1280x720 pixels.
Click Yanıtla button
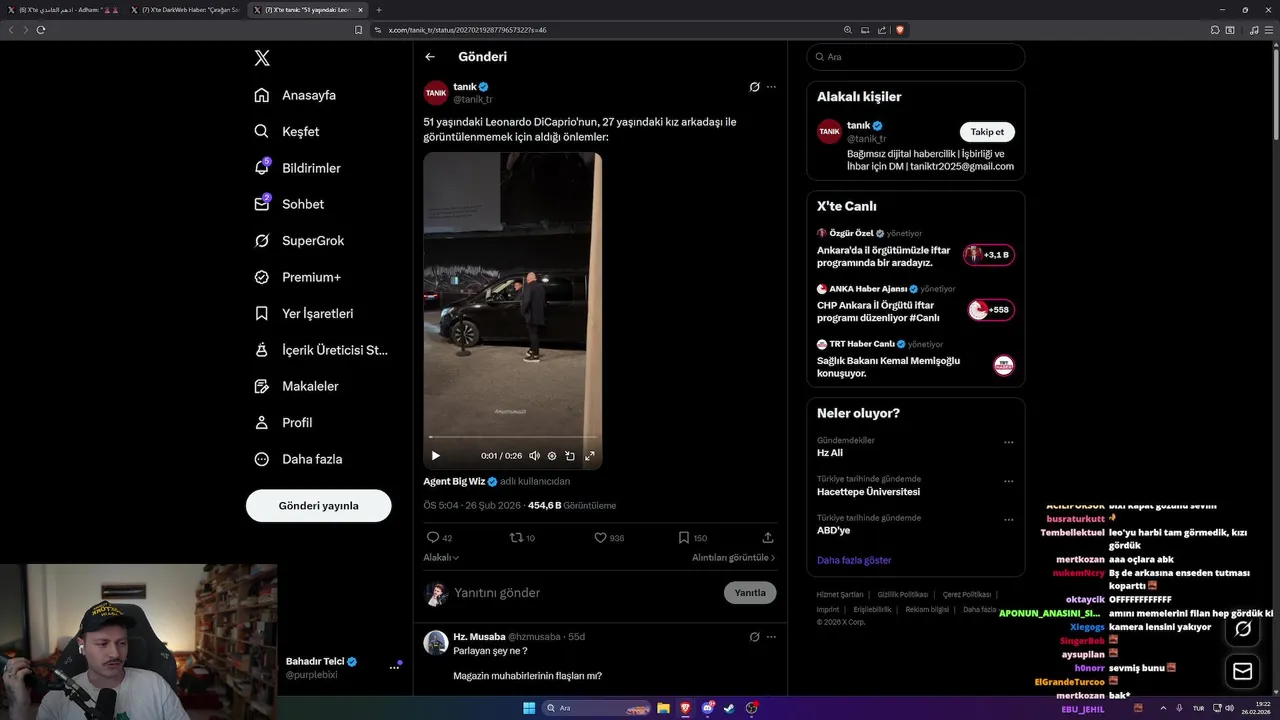pos(750,593)
